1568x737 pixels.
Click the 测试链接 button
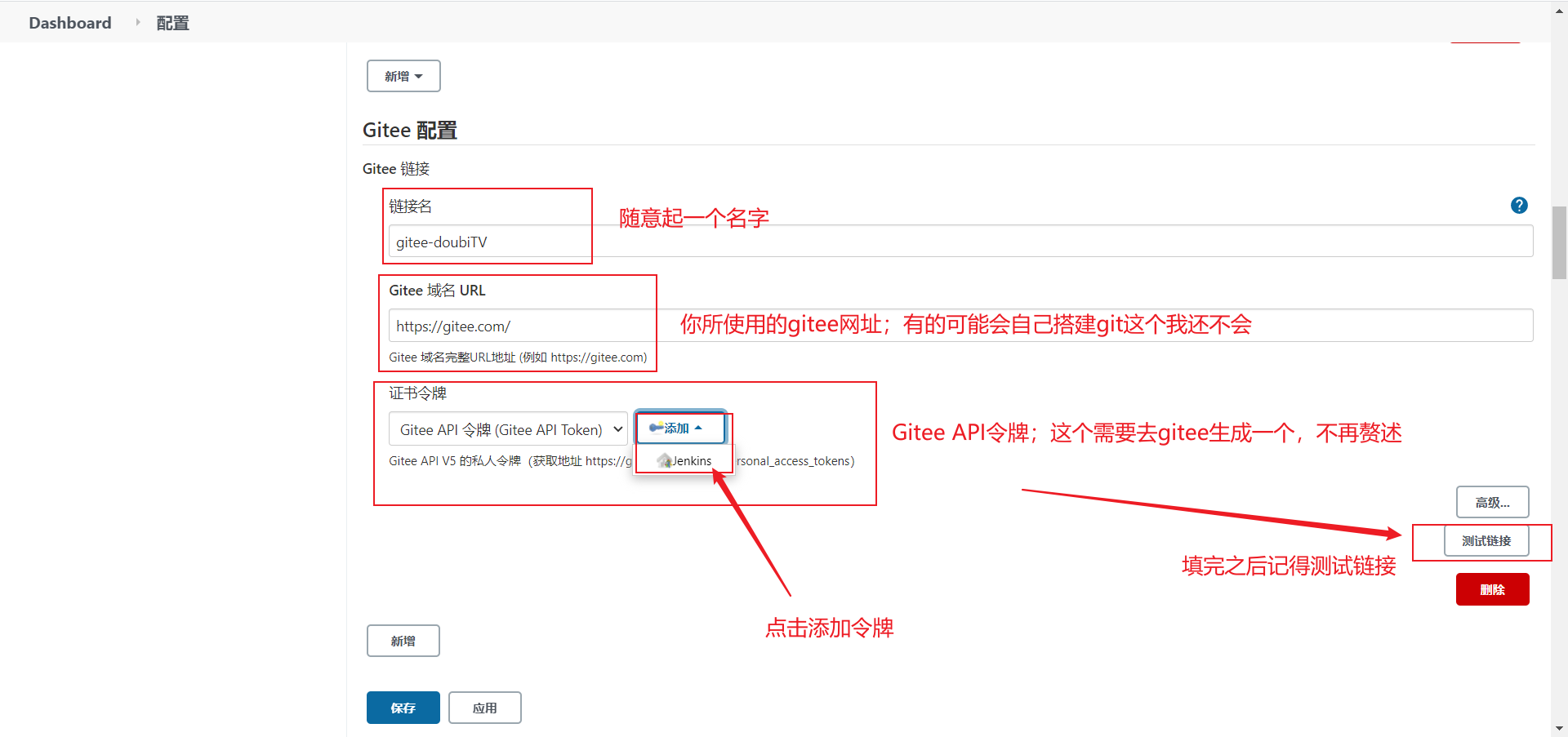1486,541
